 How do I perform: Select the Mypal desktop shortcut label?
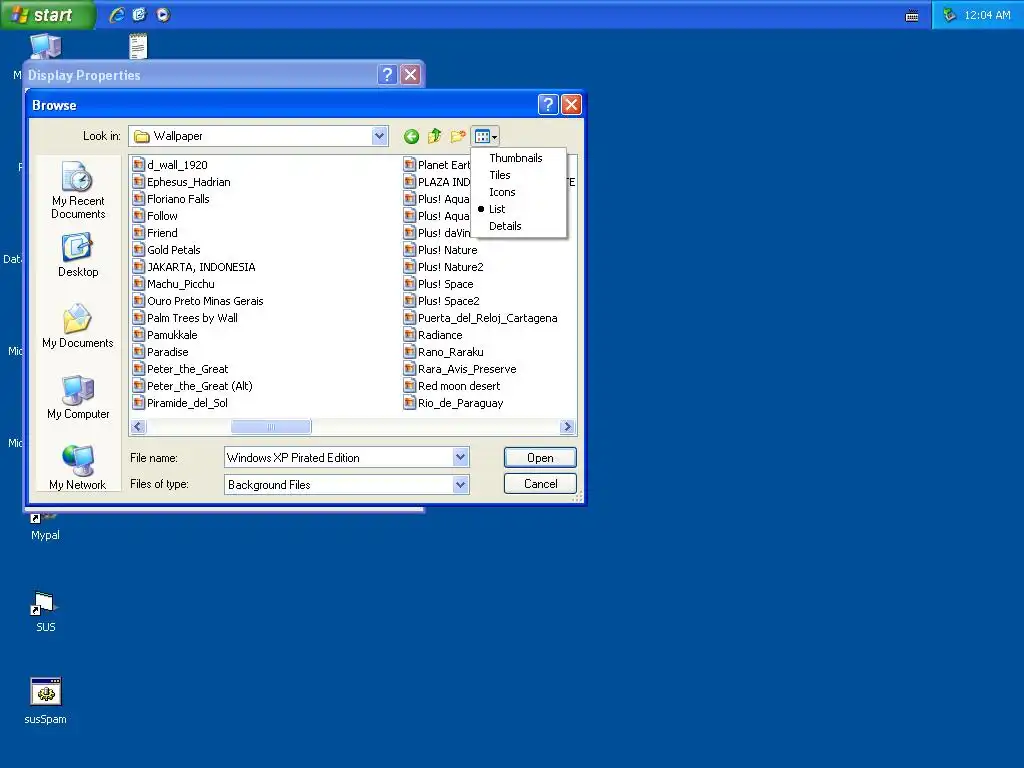(45, 535)
